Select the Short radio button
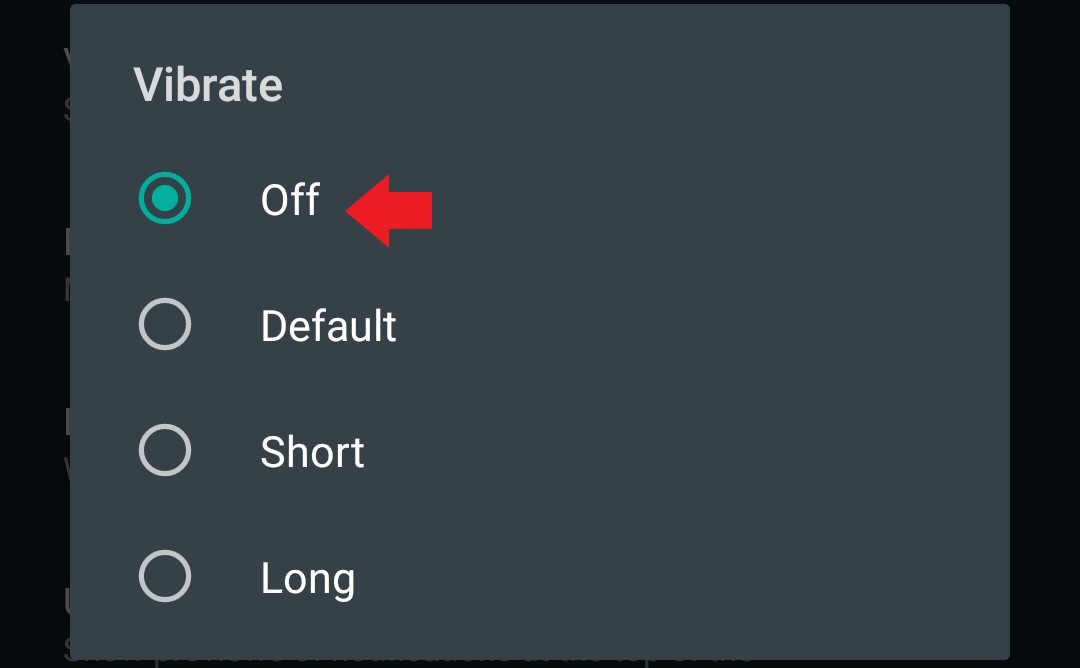The height and width of the screenshot is (668, 1080). click(165, 451)
